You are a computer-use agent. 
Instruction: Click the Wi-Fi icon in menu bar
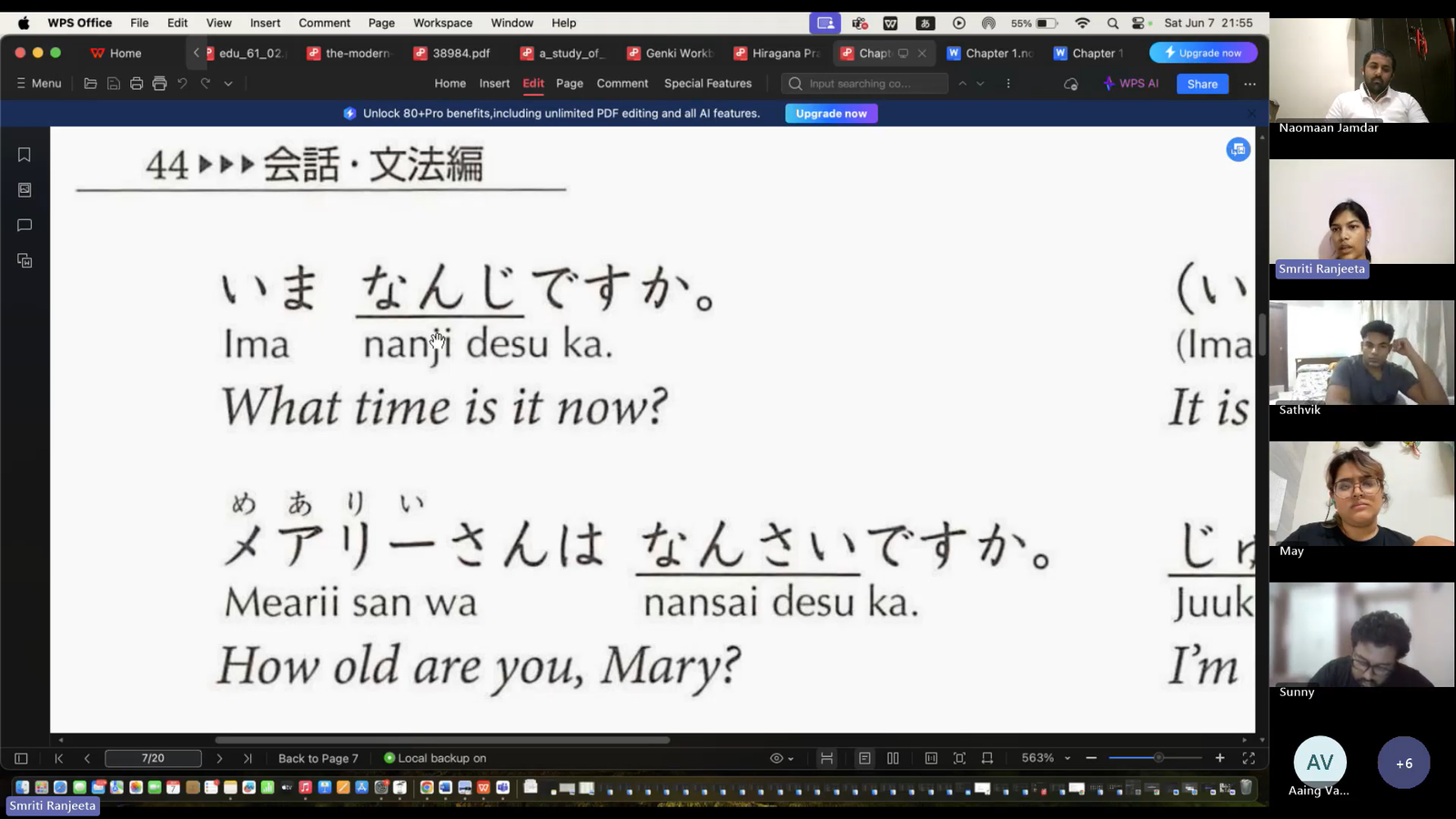click(x=1082, y=23)
